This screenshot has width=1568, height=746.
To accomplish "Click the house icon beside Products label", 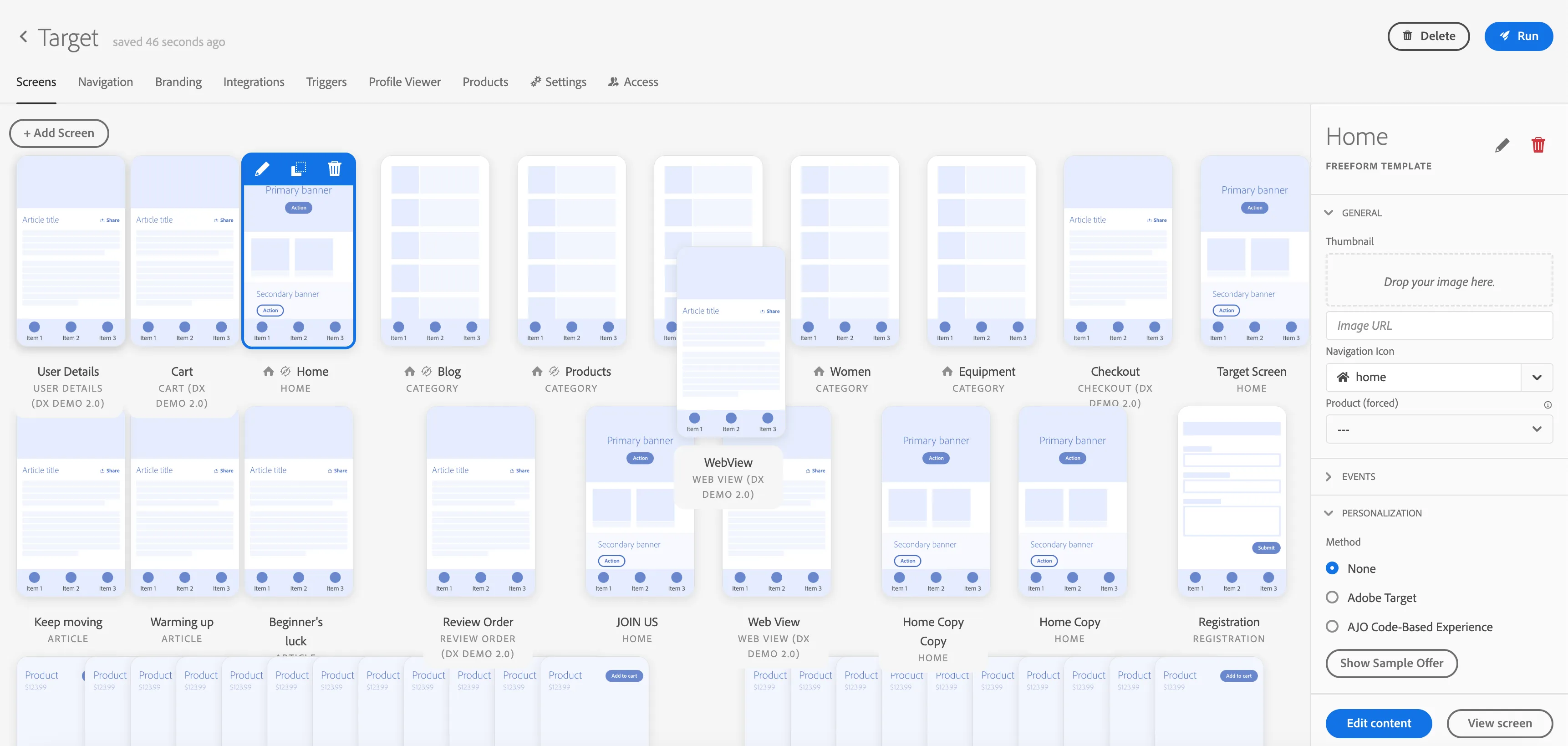I will (537, 371).
